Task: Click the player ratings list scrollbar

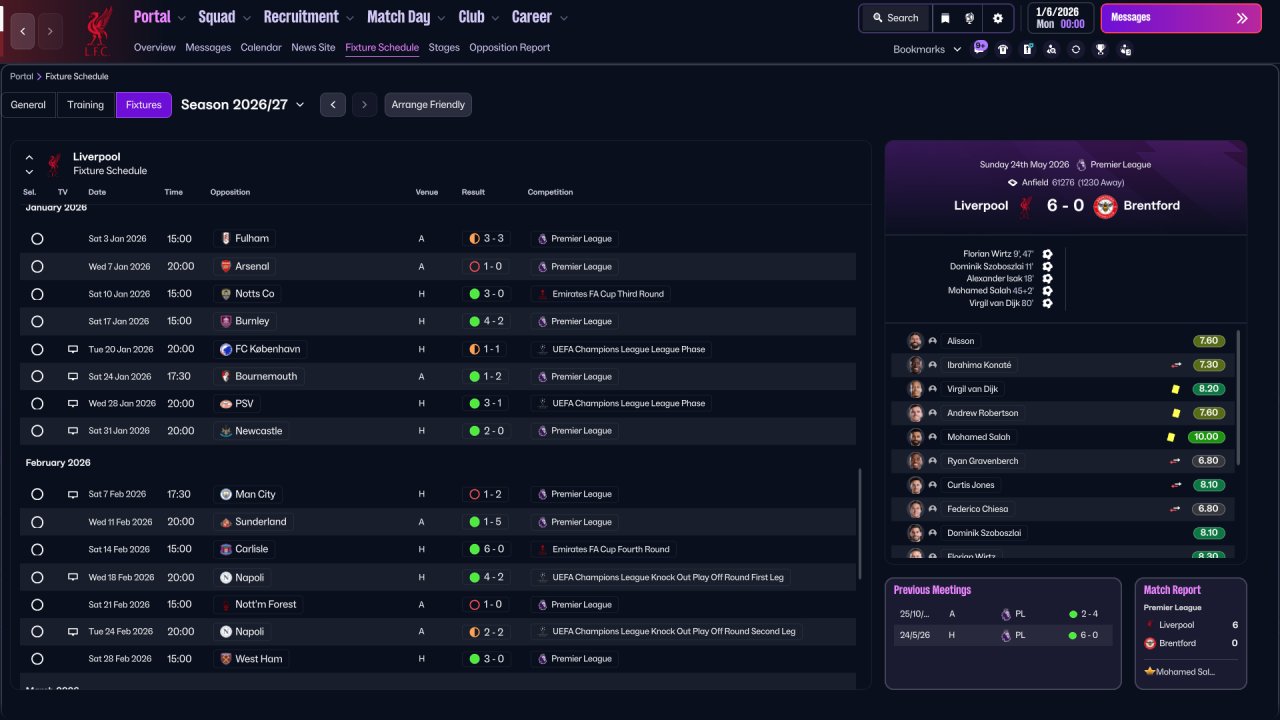Action: pyautogui.click(x=1238, y=398)
